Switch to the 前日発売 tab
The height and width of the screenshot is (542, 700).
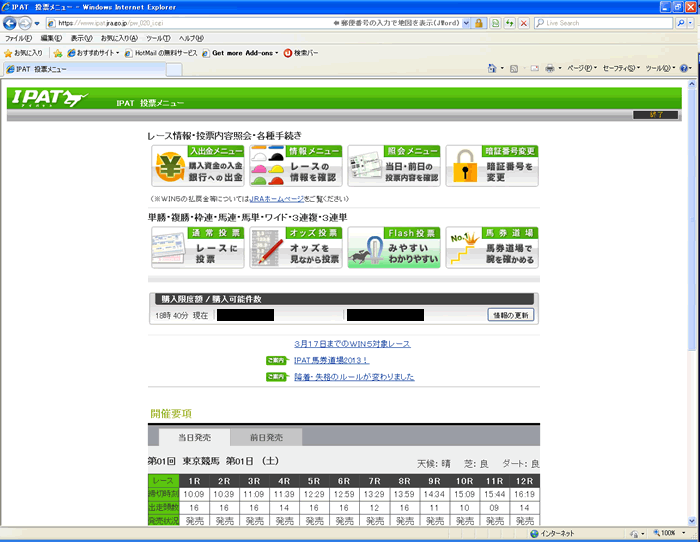tap(266, 438)
